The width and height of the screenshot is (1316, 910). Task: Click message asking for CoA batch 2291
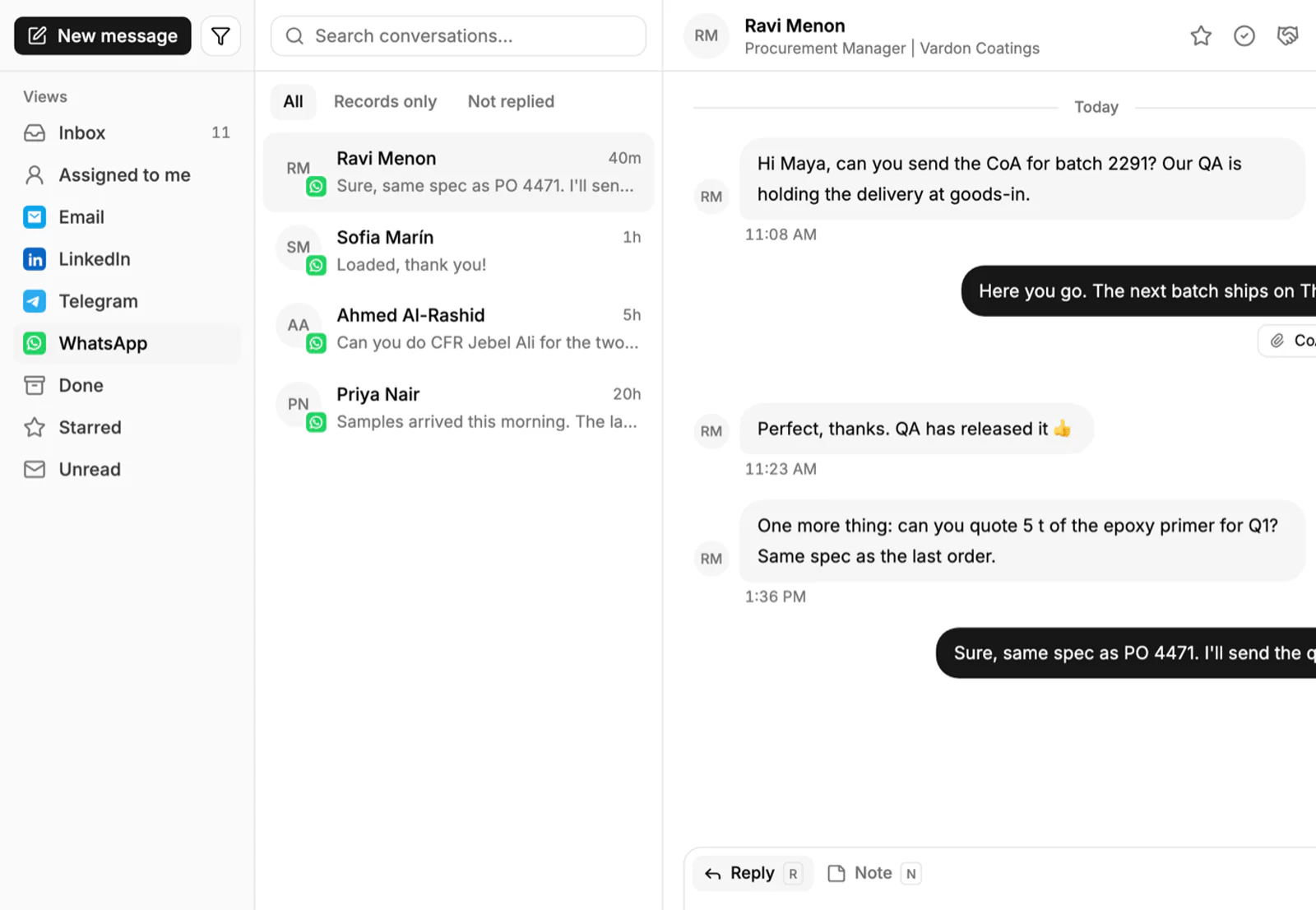(x=1022, y=179)
